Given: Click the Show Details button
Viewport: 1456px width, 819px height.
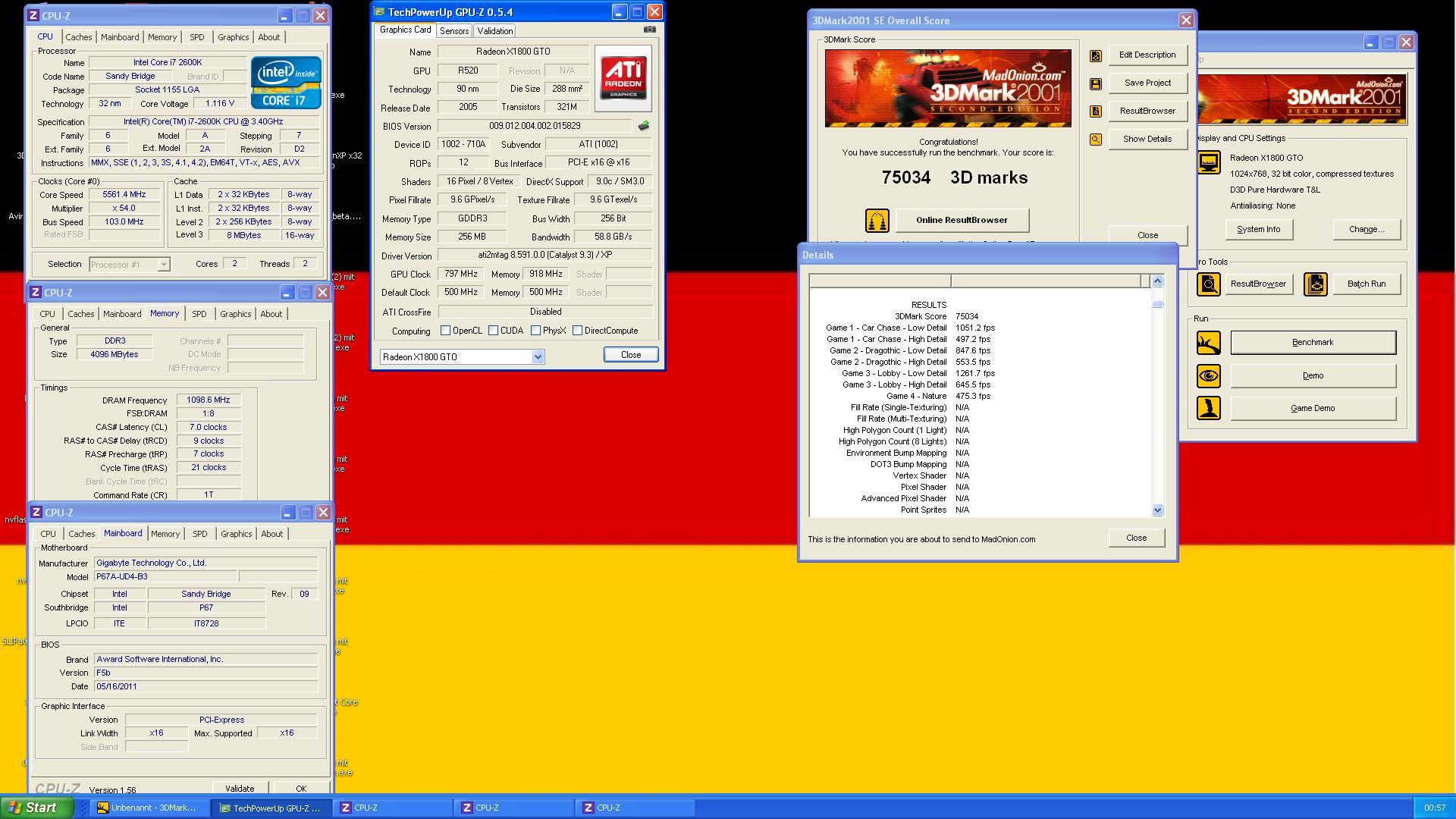Looking at the screenshot, I should (x=1147, y=140).
